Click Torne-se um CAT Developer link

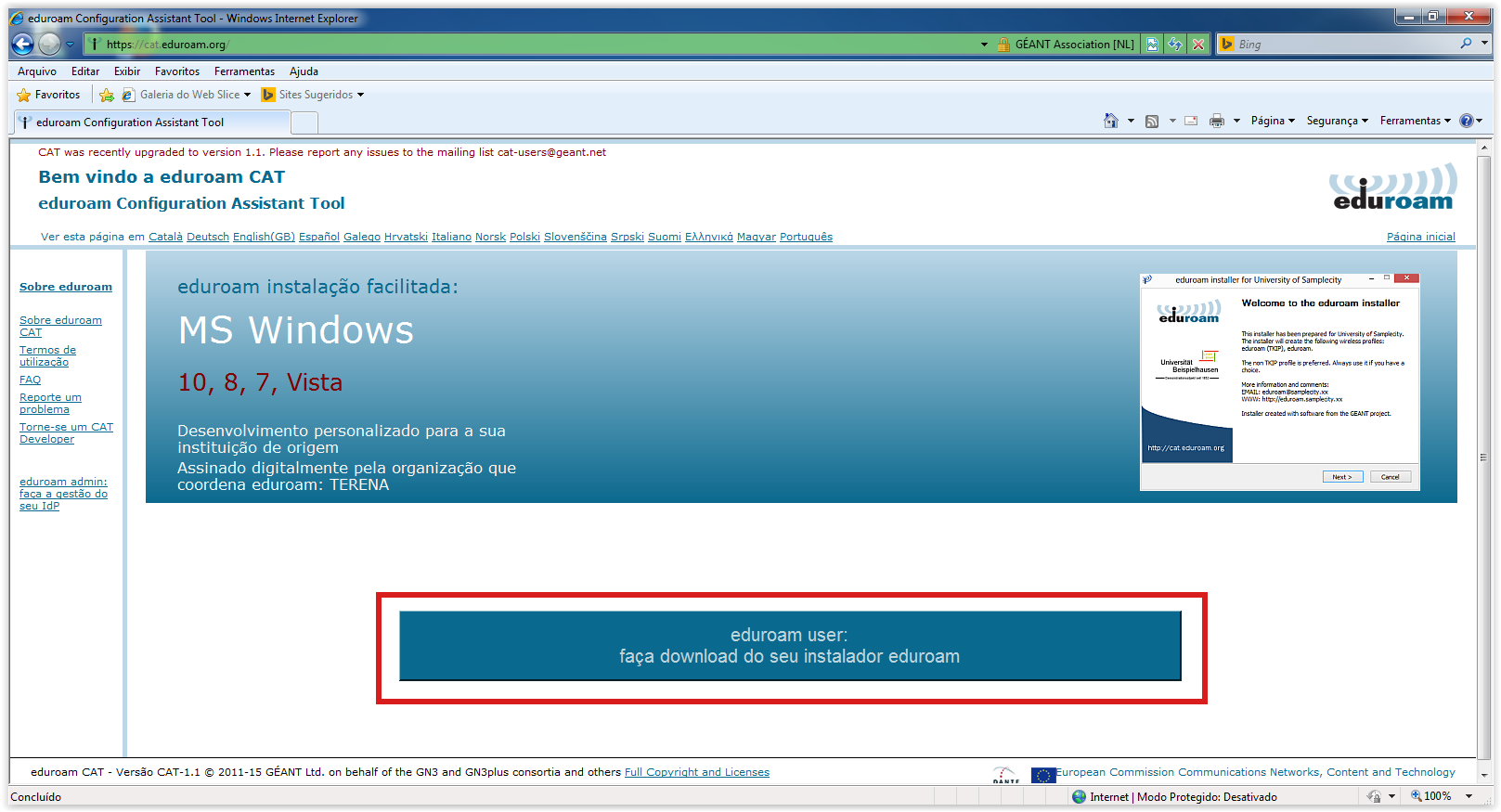[66, 432]
